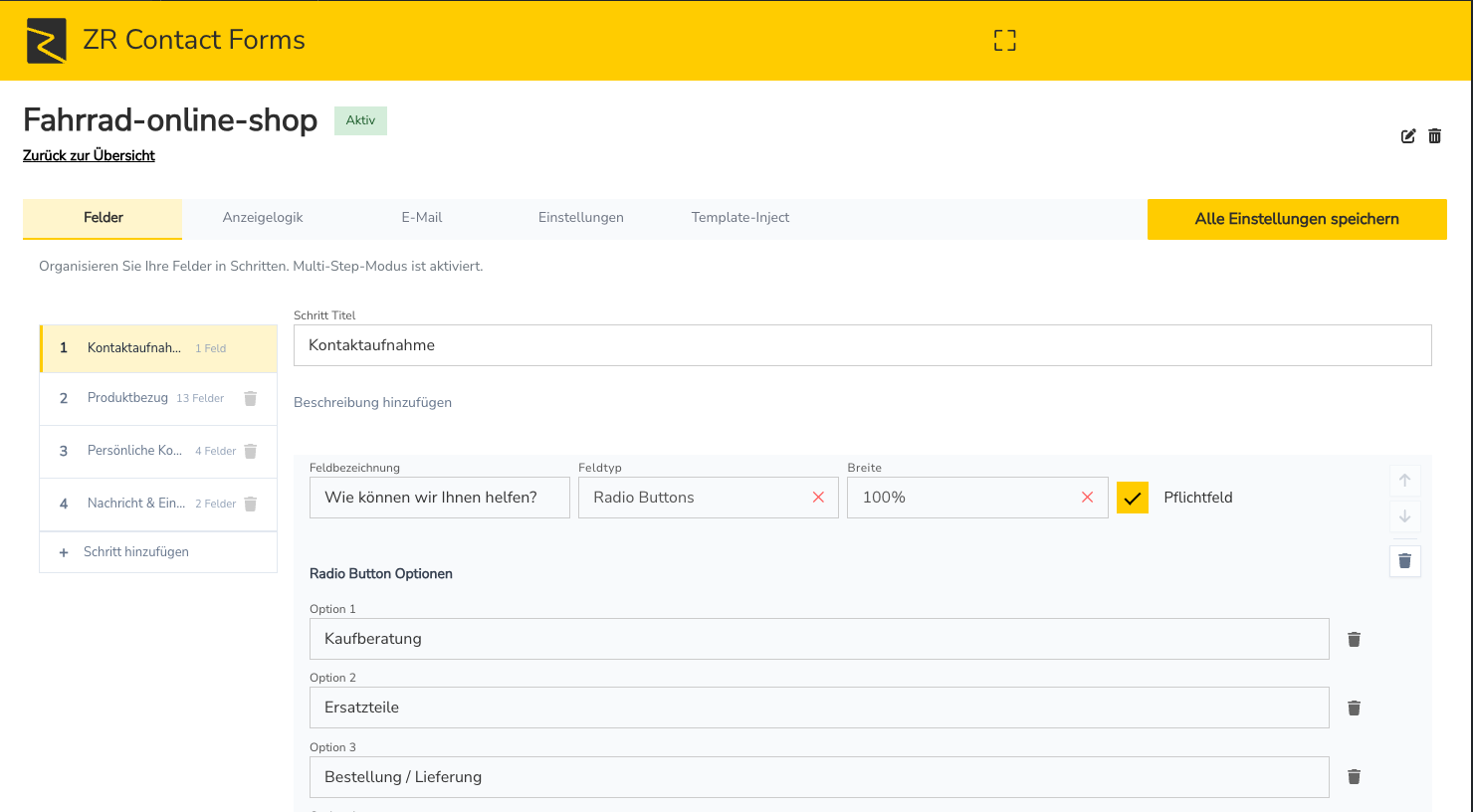The width and height of the screenshot is (1473, 812).
Task: Remove the Kaufberatung option
Action: coord(1354,639)
